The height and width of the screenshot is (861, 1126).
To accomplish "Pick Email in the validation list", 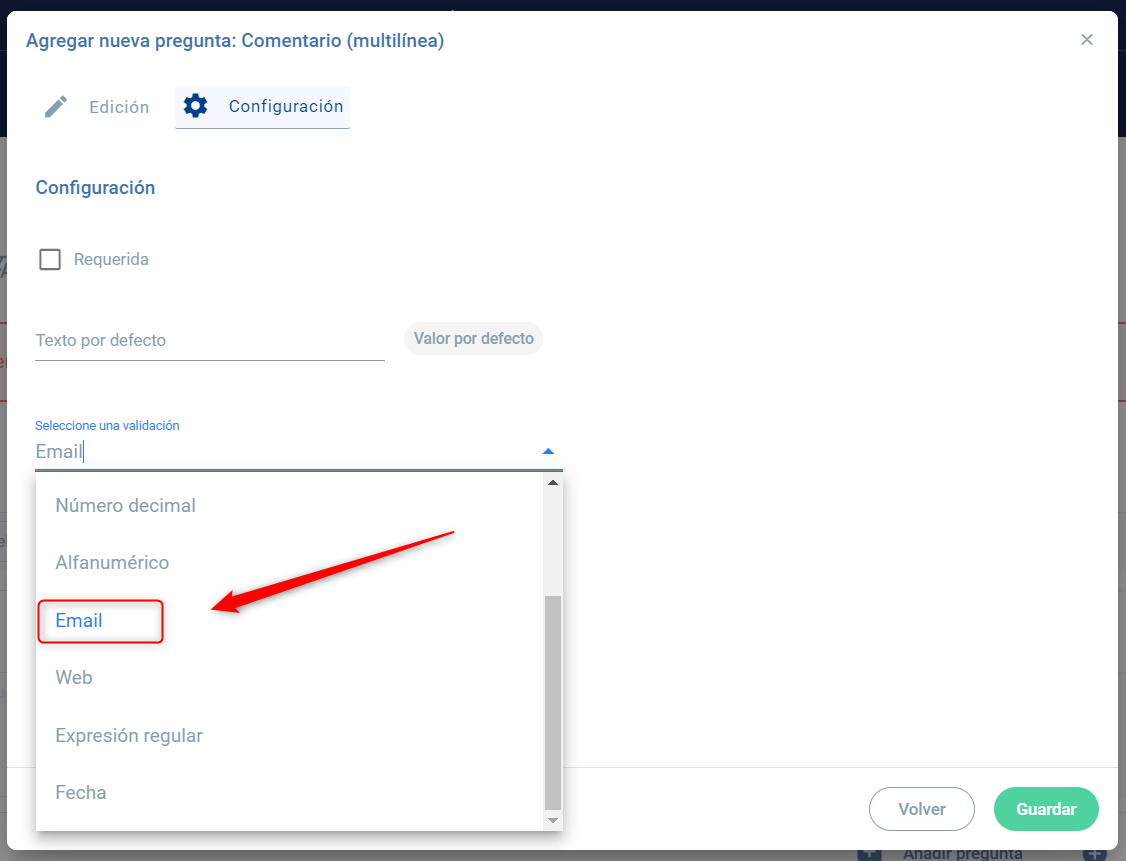I will coord(79,621).
